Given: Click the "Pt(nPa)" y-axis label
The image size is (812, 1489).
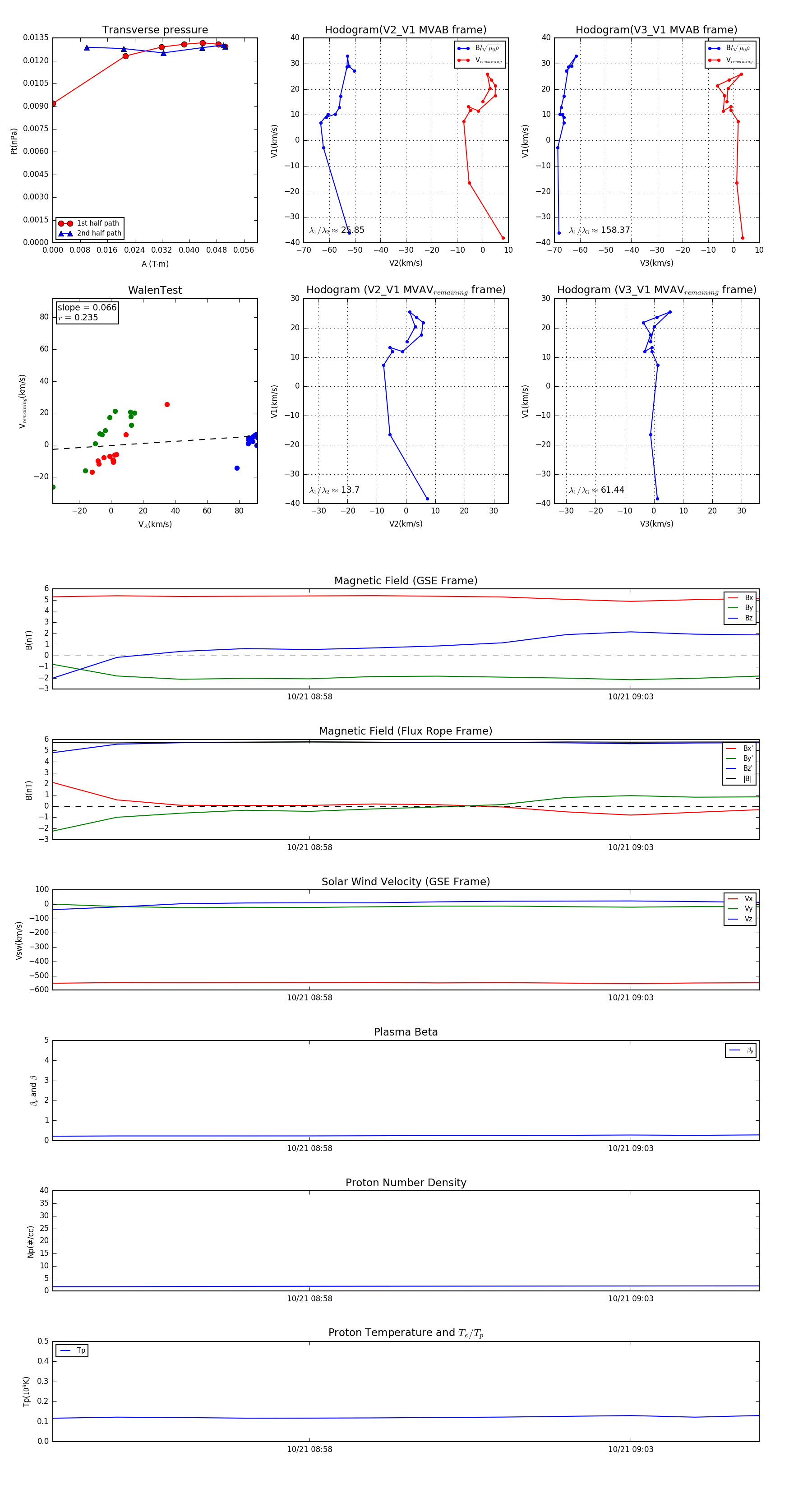Looking at the screenshot, I should coord(14,140).
